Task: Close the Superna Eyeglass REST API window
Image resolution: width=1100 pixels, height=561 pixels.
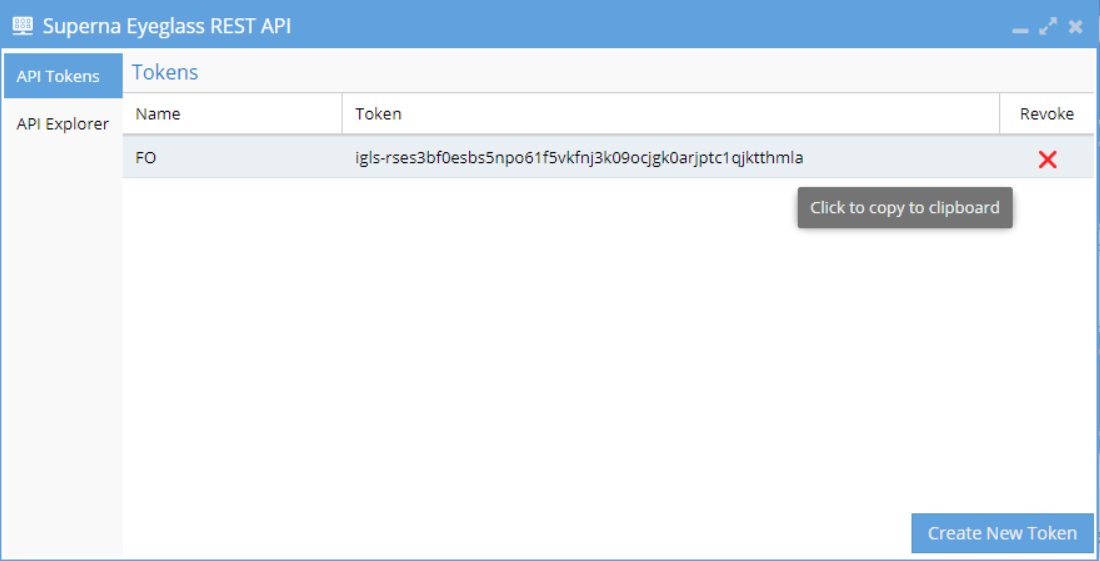Action: pyautogui.click(x=1075, y=27)
